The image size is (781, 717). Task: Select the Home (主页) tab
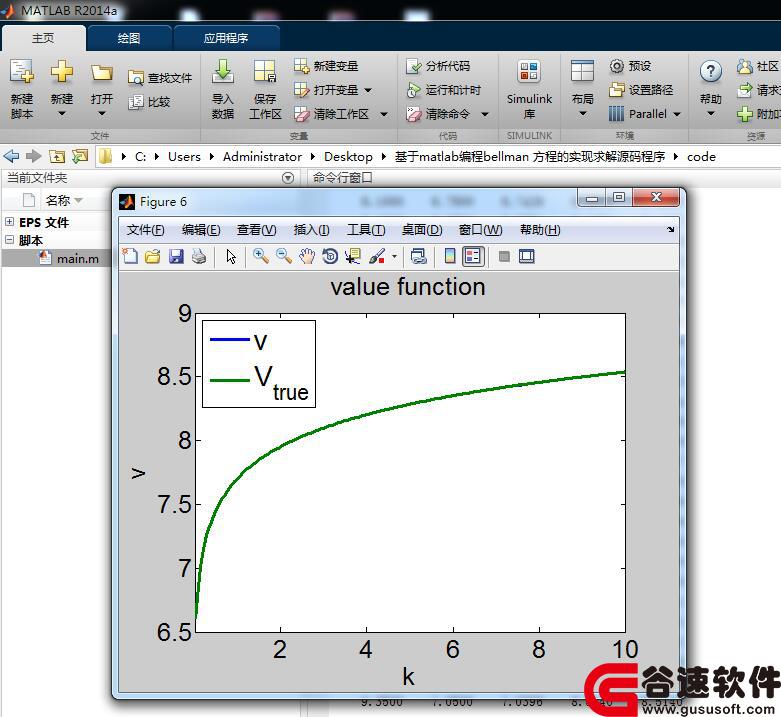[43, 38]
